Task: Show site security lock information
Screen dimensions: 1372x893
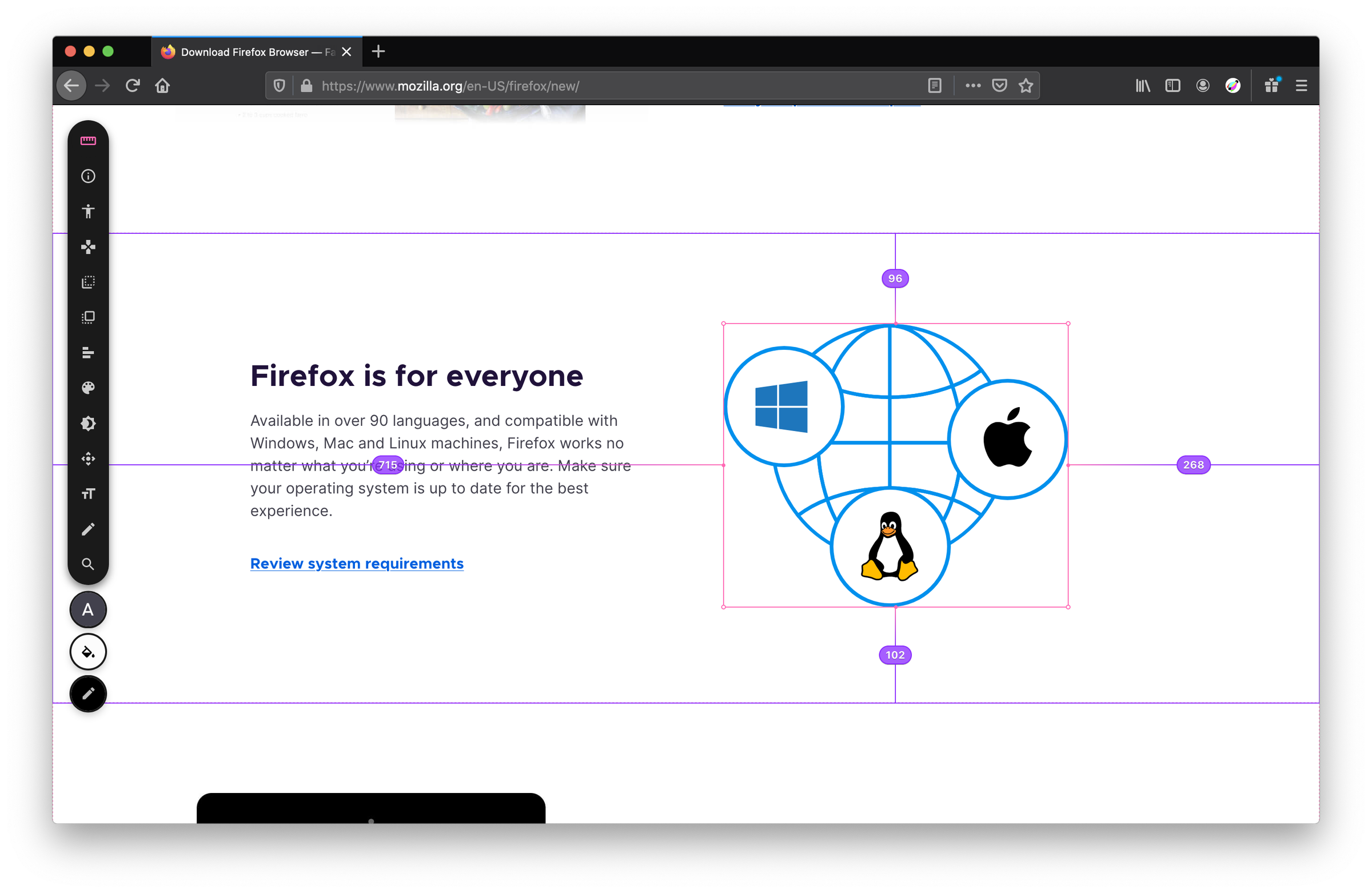Action: point(306,85)
